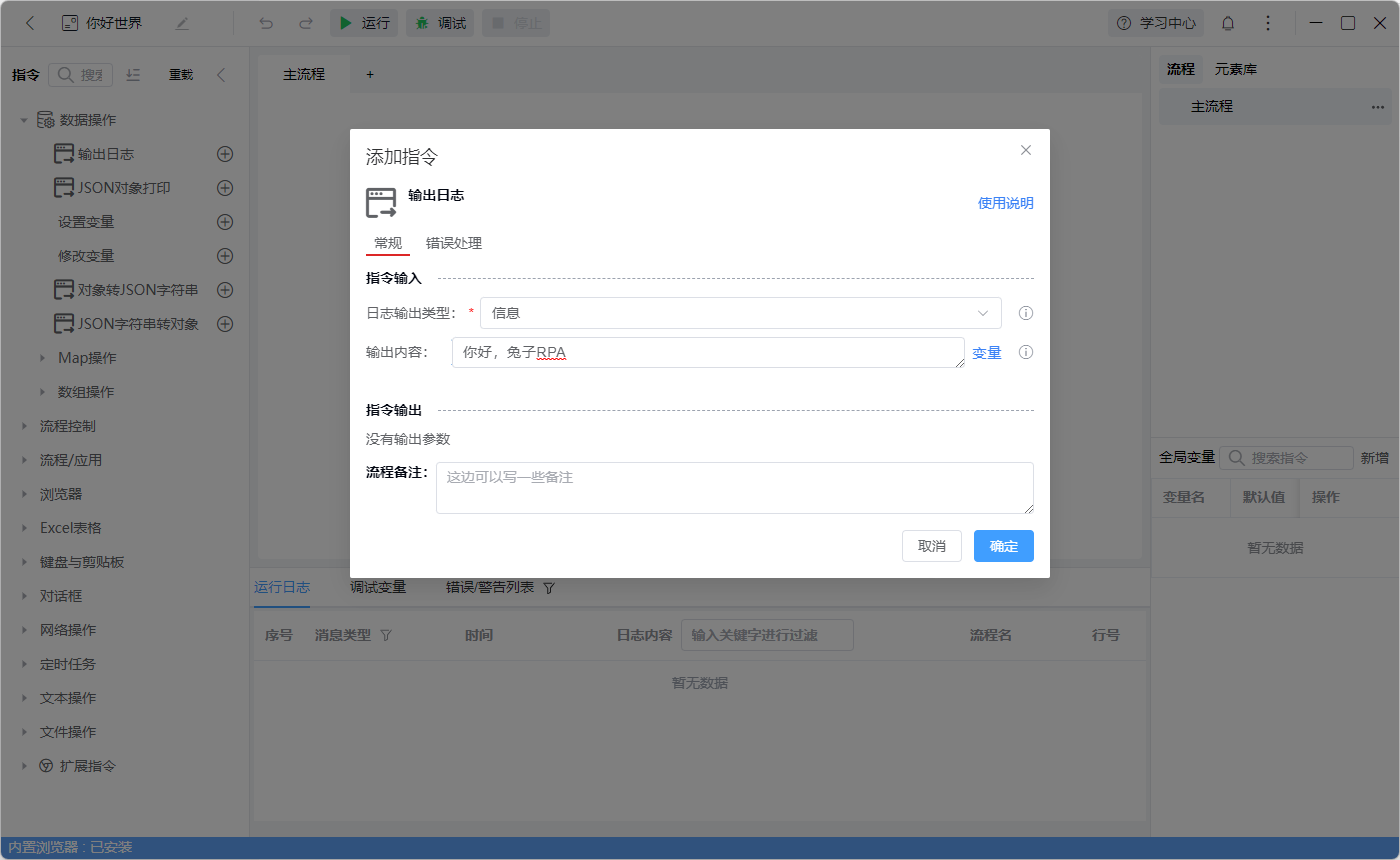
Task: Click the list sort icon beside search
Action: 134,75
